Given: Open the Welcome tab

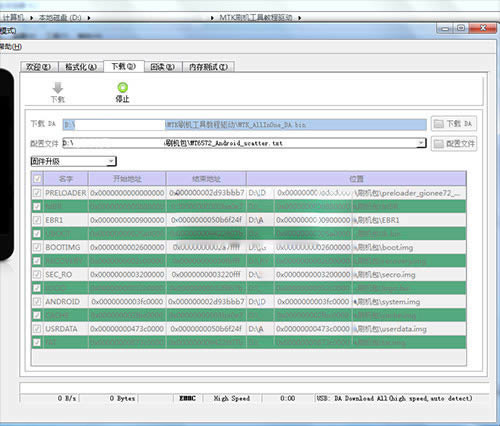Looking at the screenshot, I should (x=39, y=67).
